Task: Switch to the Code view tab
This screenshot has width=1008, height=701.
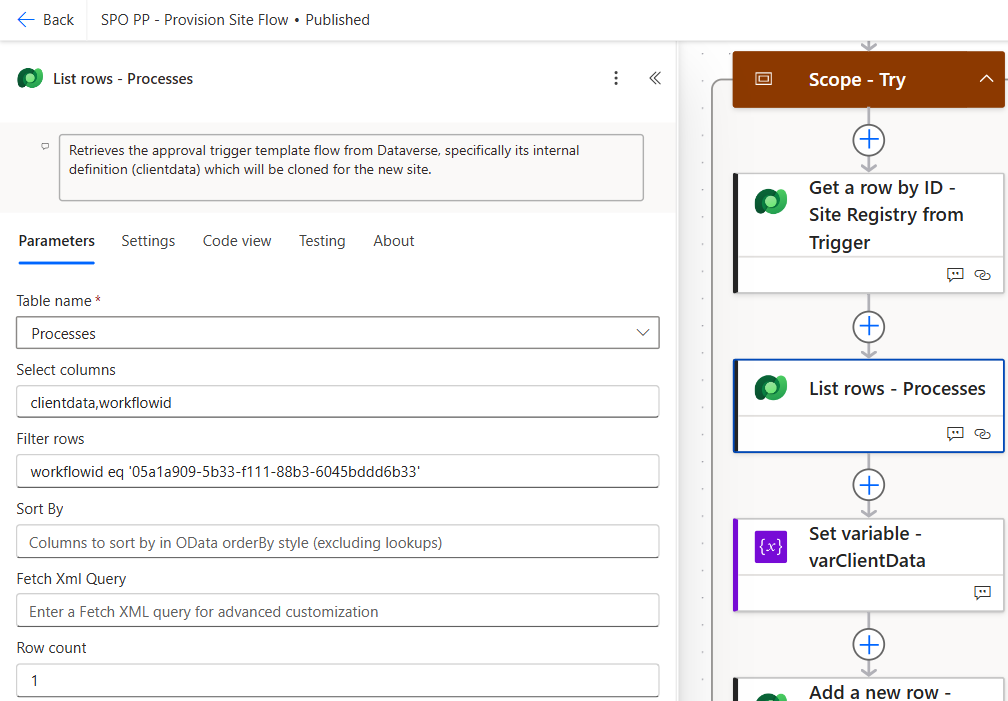Action: coord(236,241)
